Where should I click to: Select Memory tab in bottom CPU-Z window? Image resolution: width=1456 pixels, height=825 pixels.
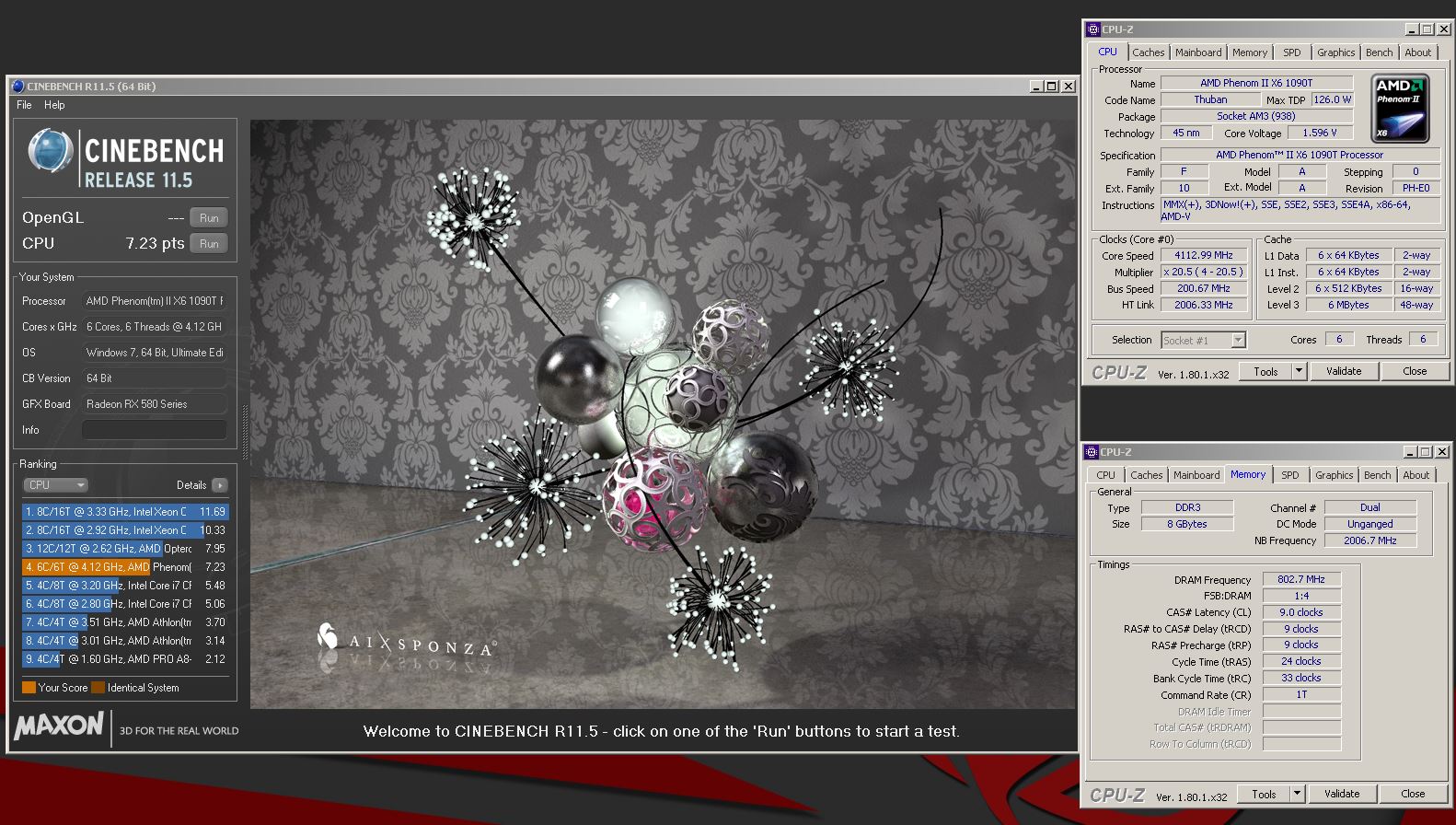coord(1248,474)
